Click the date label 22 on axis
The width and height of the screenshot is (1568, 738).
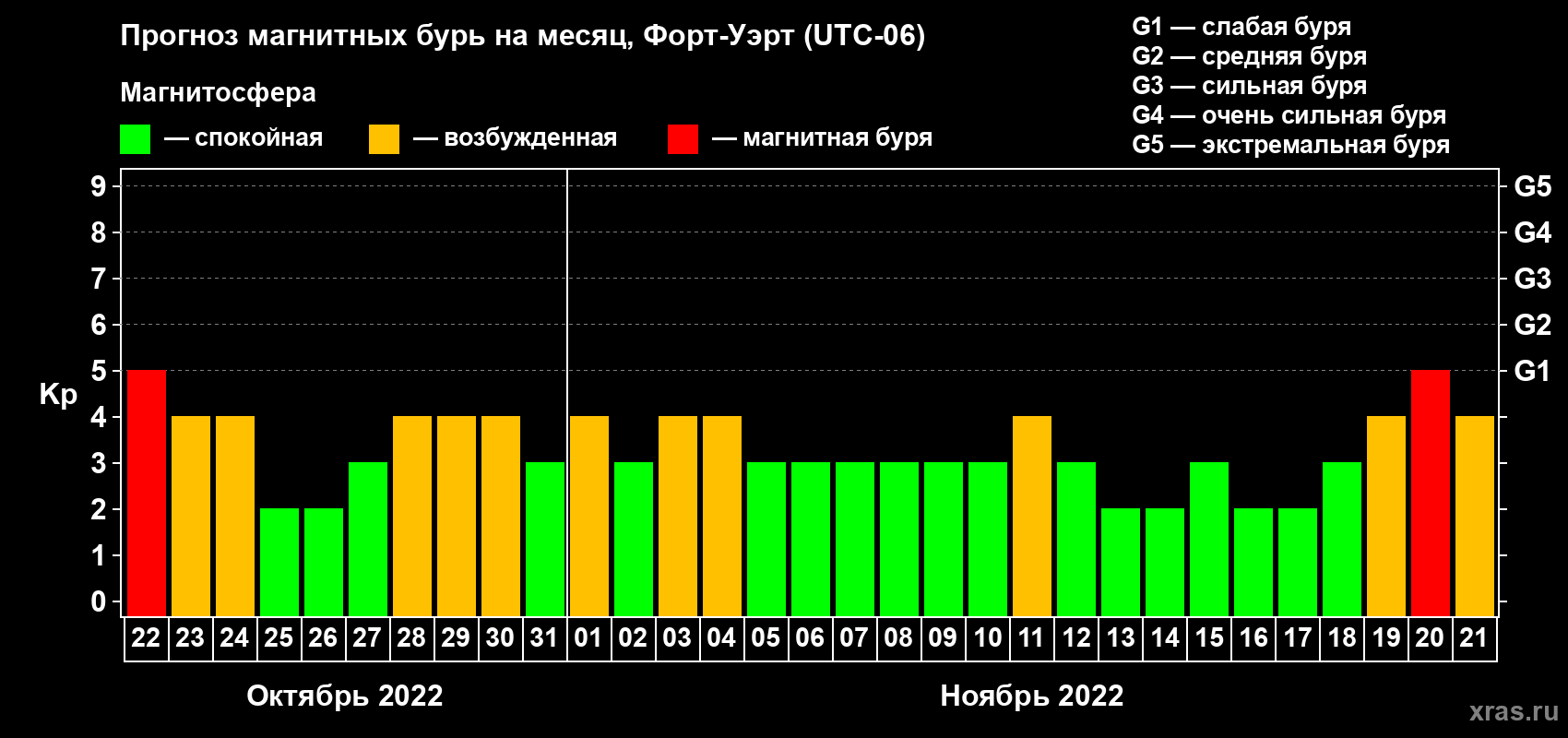(x=146, y=638)
